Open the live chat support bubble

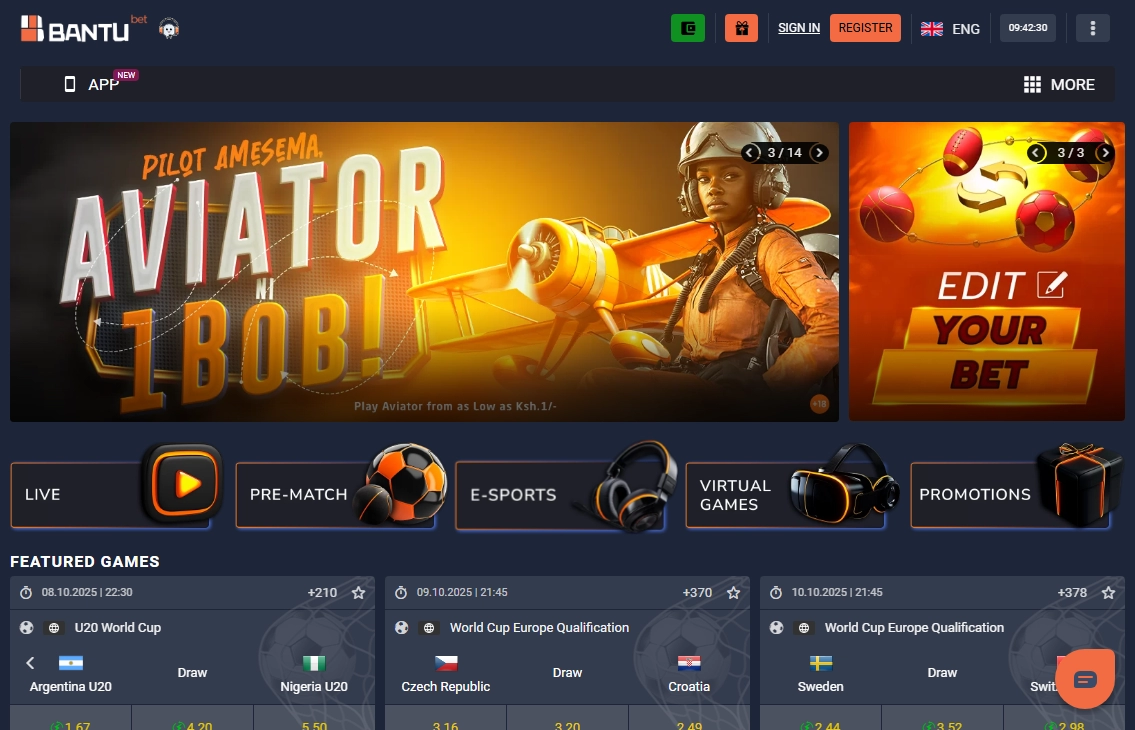(x=1085, y=679)
